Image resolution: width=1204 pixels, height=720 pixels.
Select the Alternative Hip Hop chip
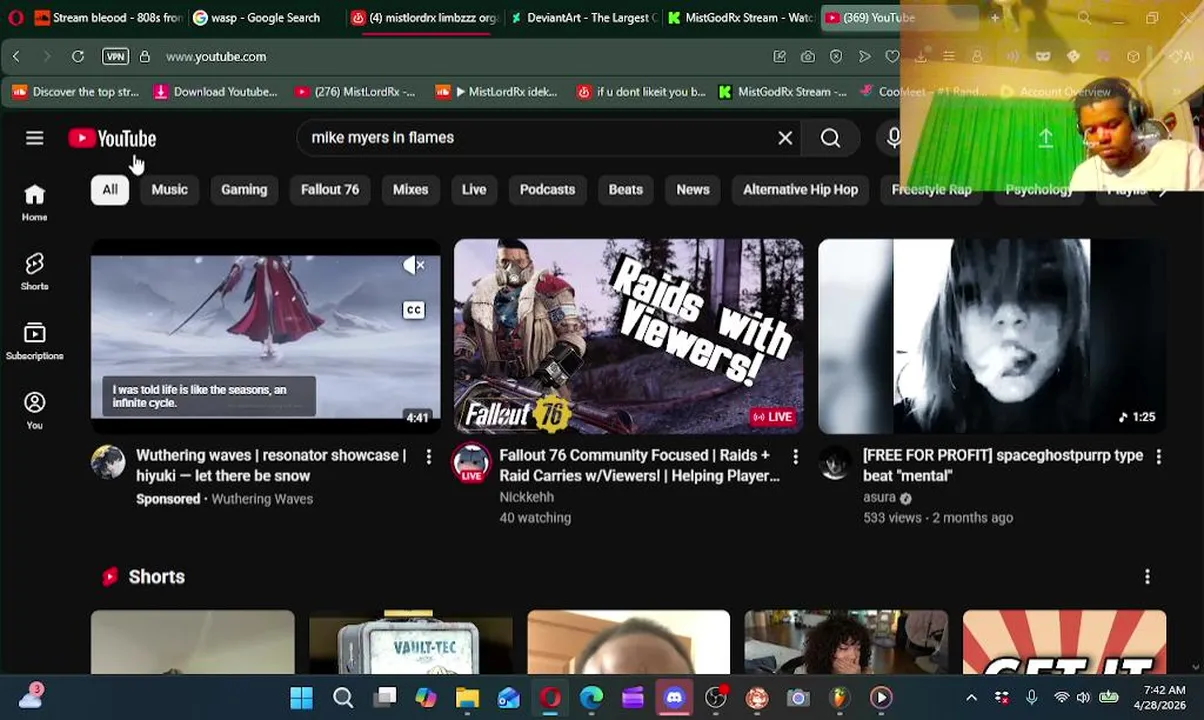tap(800, 189)
